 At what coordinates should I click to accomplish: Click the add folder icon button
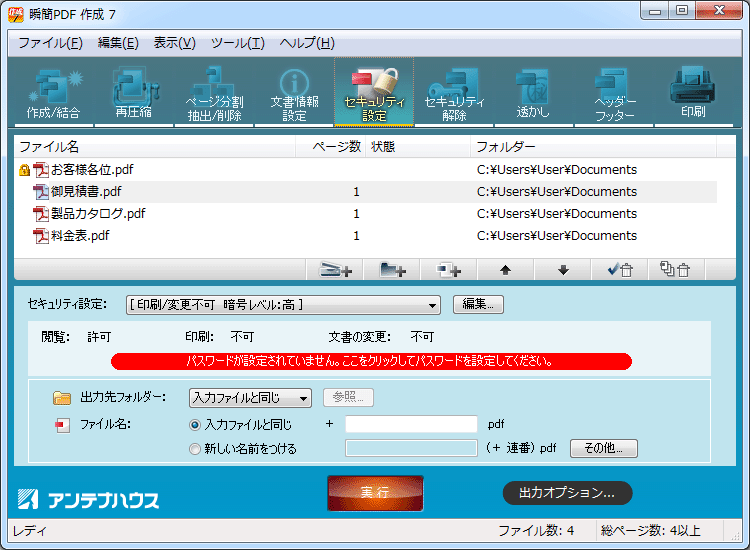[392, 270]
